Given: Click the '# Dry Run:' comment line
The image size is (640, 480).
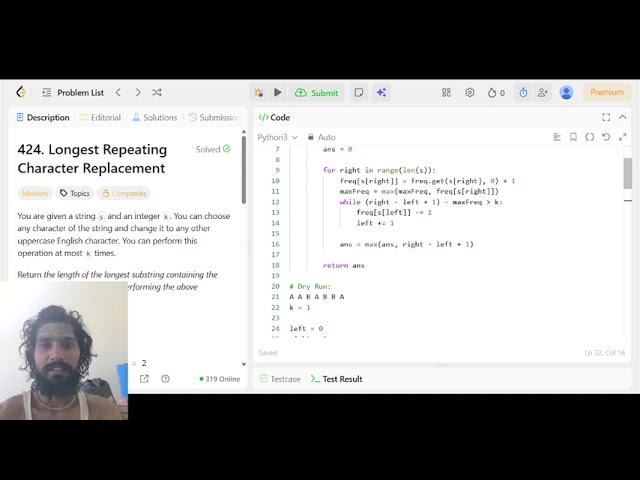Looking at the screenshot, I should (x=310, y=287).
